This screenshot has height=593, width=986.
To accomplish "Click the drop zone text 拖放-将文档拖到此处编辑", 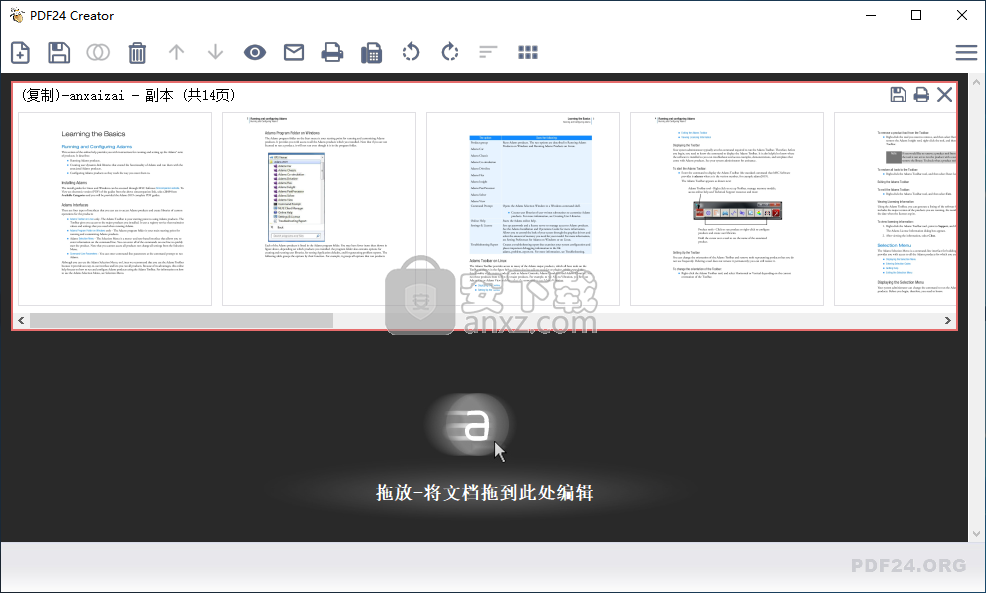I will coord(484,492).
